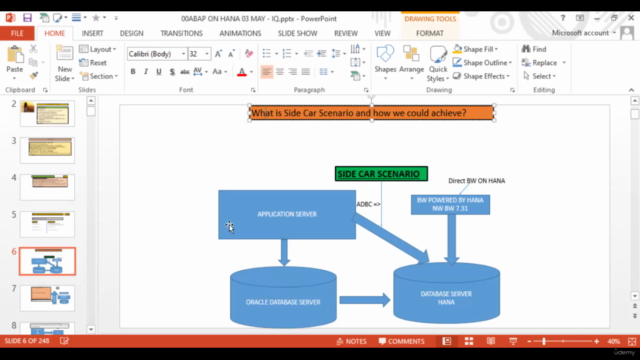Image resolution: width=640 pixels, height=360 pixels.
Task: Switch to the DESIGN tab
Action: [x=131, y=33]
